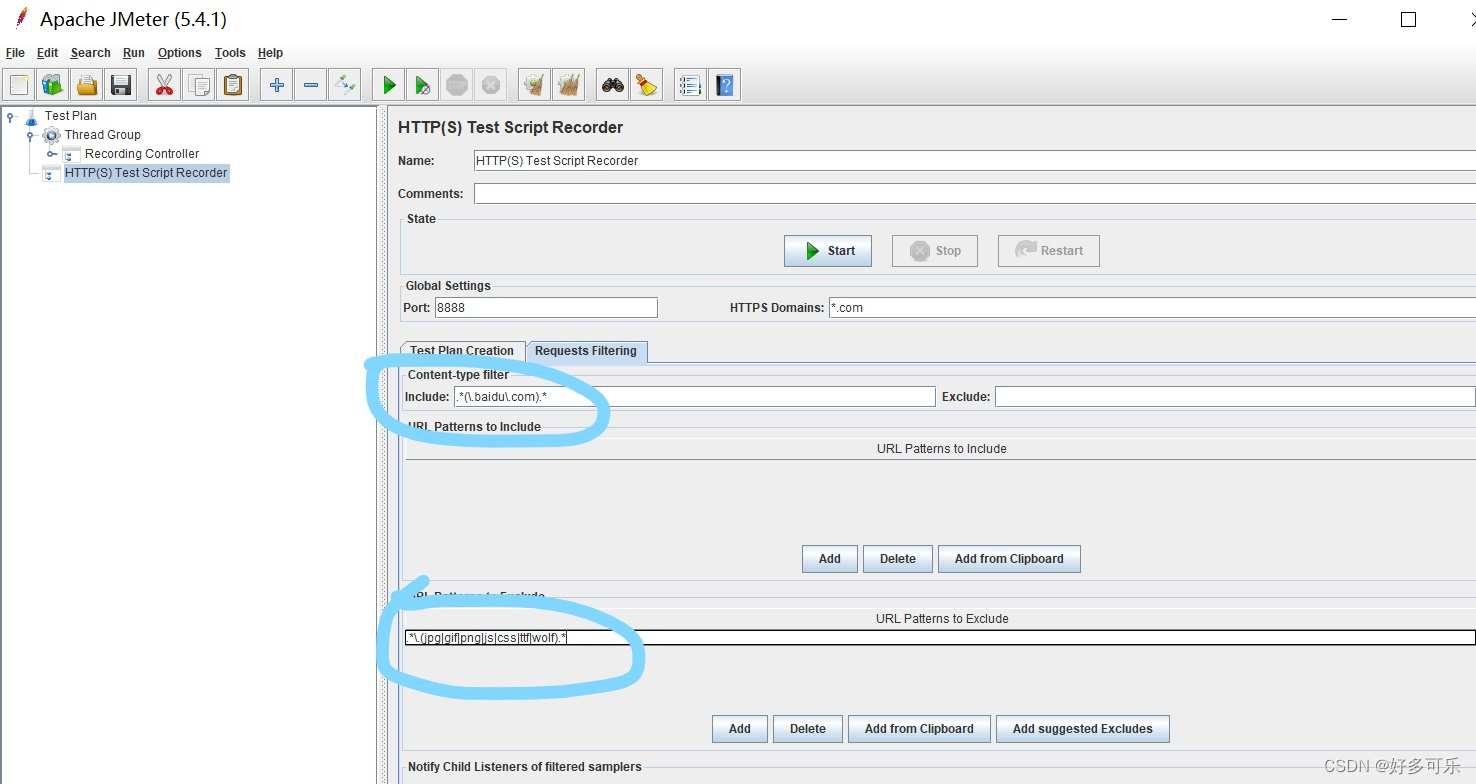The image size is (1476, 784).
Task: Open the Help question mark icon
Action: pos(725,85)
